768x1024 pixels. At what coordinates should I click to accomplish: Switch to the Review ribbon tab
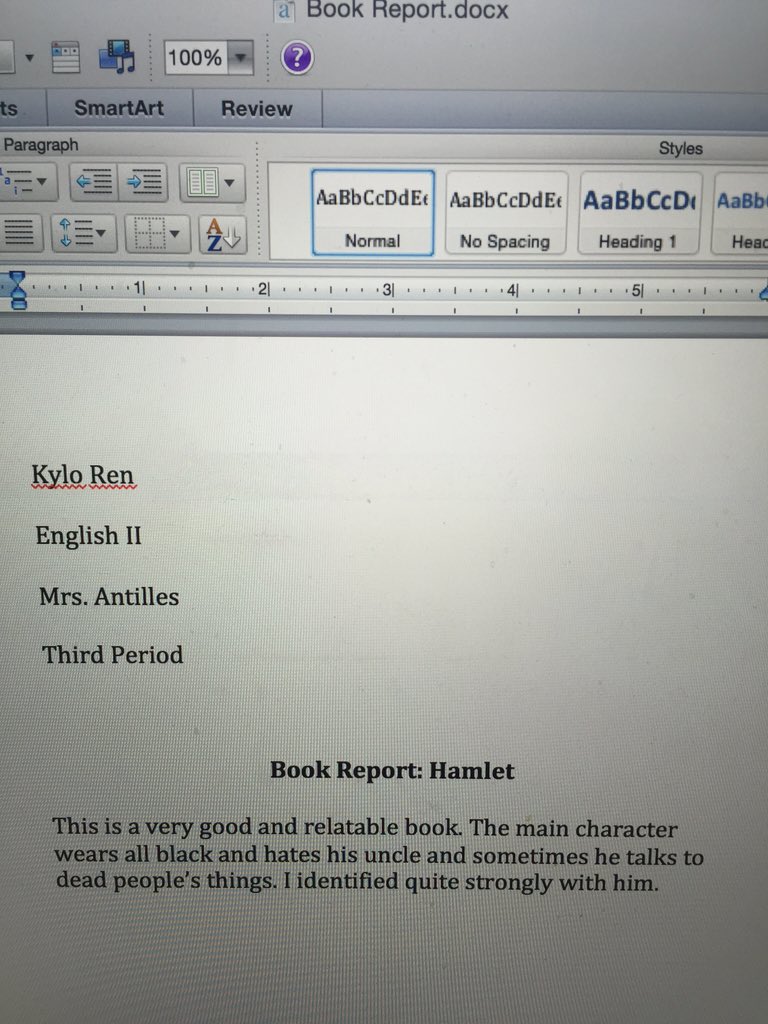[x=257, y=108]
